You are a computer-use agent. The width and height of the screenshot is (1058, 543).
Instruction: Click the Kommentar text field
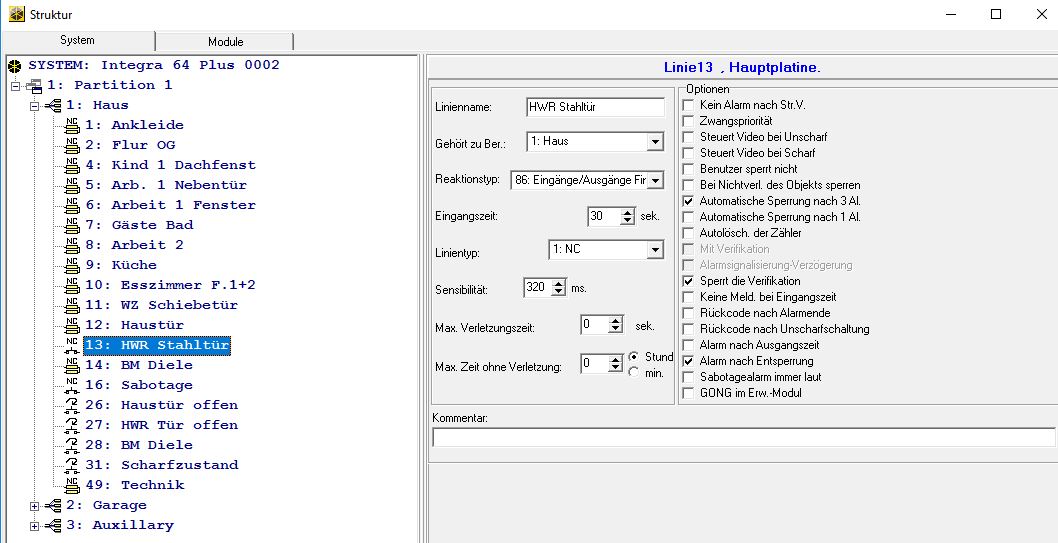tap(742, 437)
